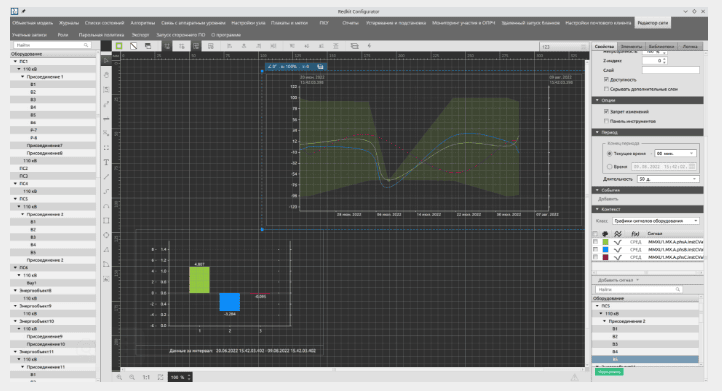
Task: Select the green rectangle tool in toolbar
Action: (119, 46)
